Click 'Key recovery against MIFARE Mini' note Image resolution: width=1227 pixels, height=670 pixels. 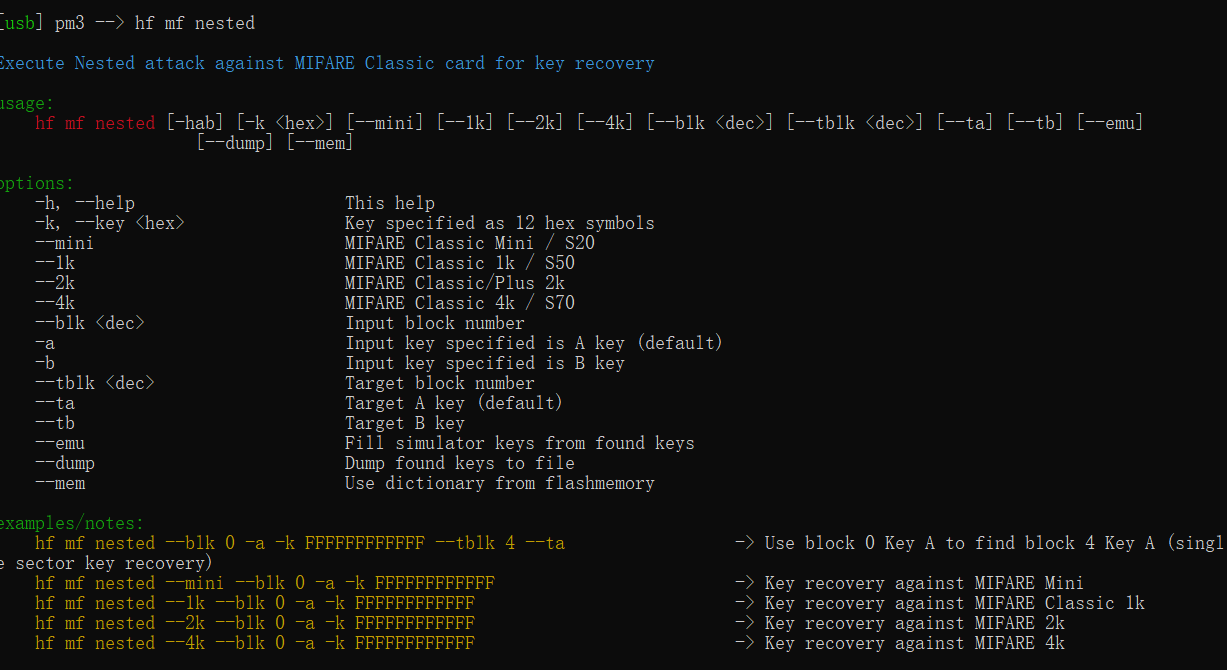tap(924, 583)
